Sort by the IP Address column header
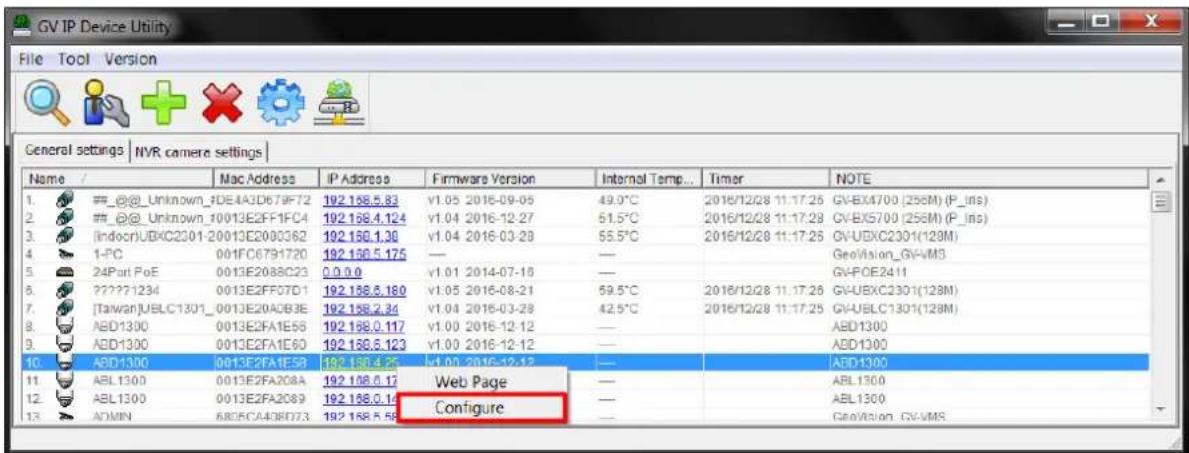1189x453 pixels. pos(372,179)
